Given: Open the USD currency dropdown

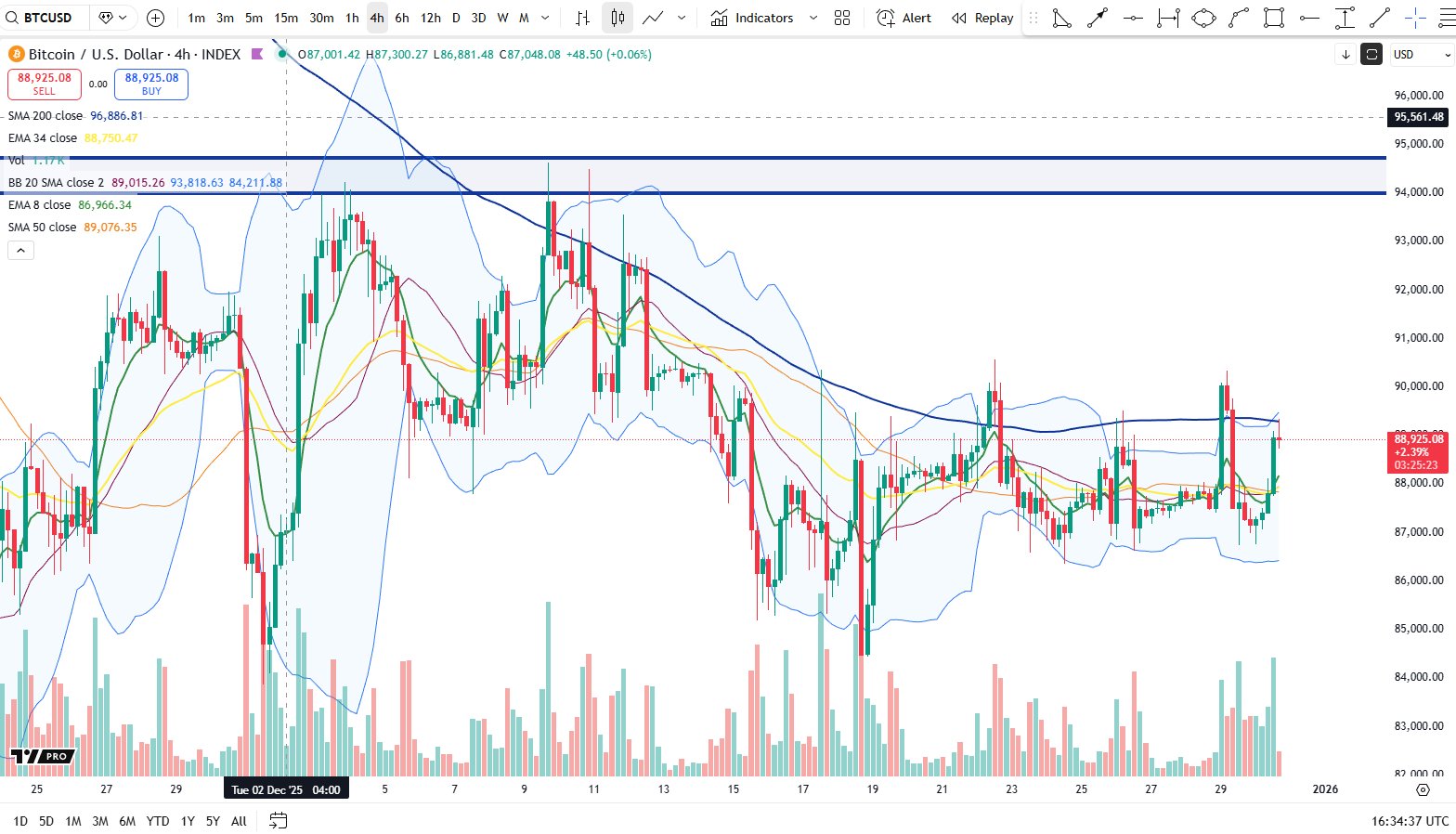Looking at the screenshot, I should click(1420, 55).
